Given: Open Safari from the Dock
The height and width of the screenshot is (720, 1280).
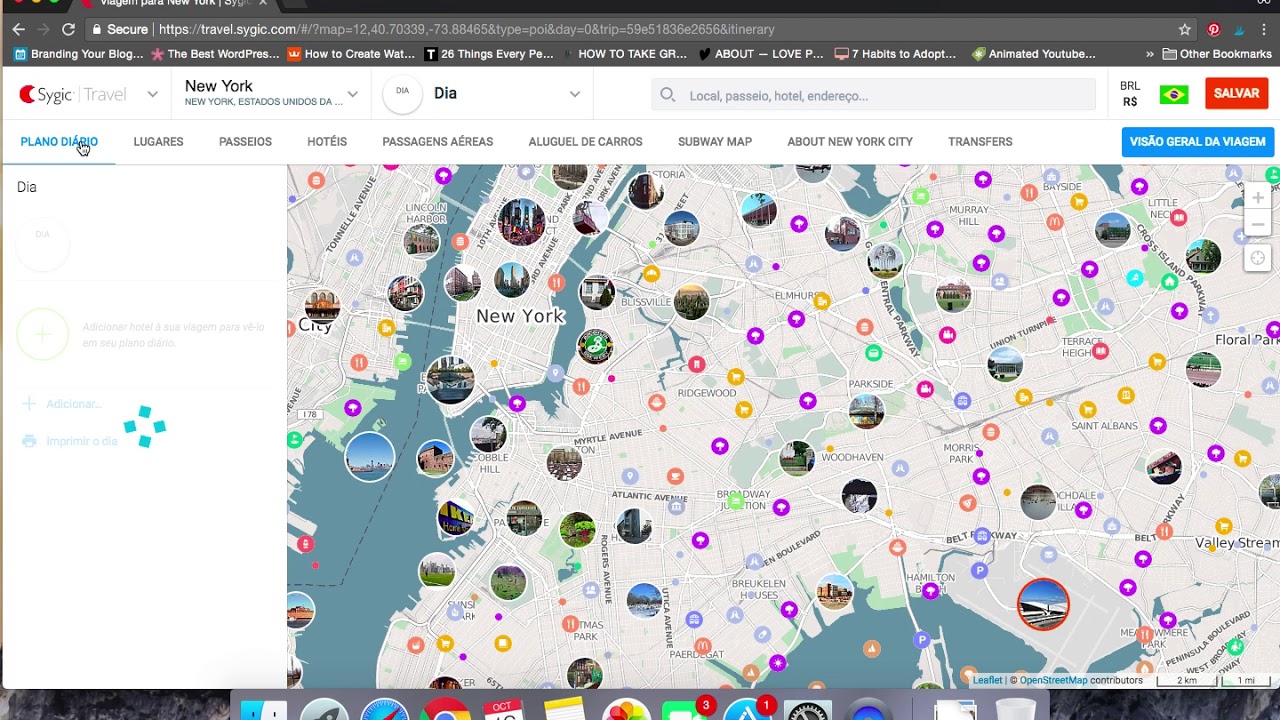Looking at the screenshot, I should click(x=384, y=708).
